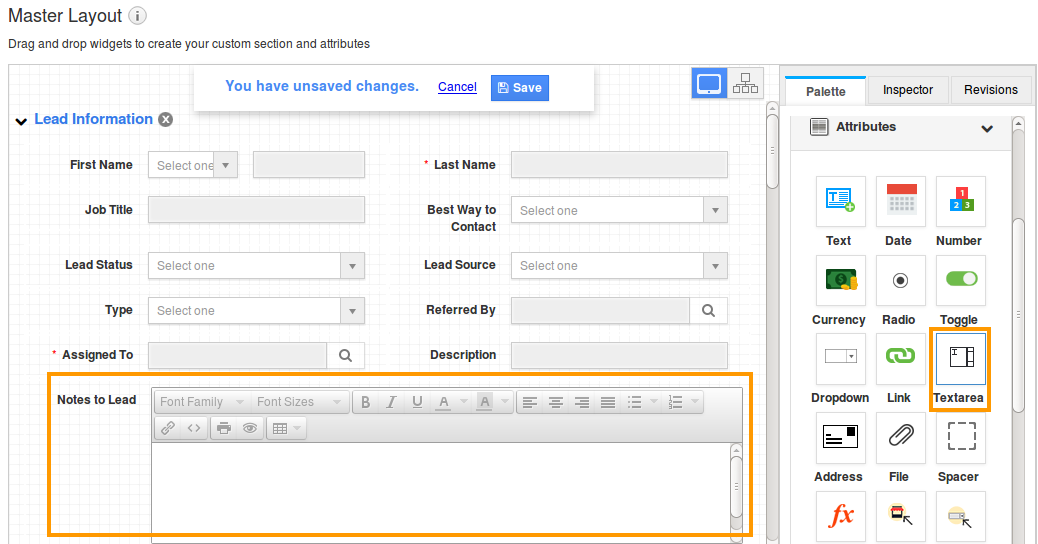Open the Font Family dropdown
Screen dimensions: 1038x544
click(202, 402)
